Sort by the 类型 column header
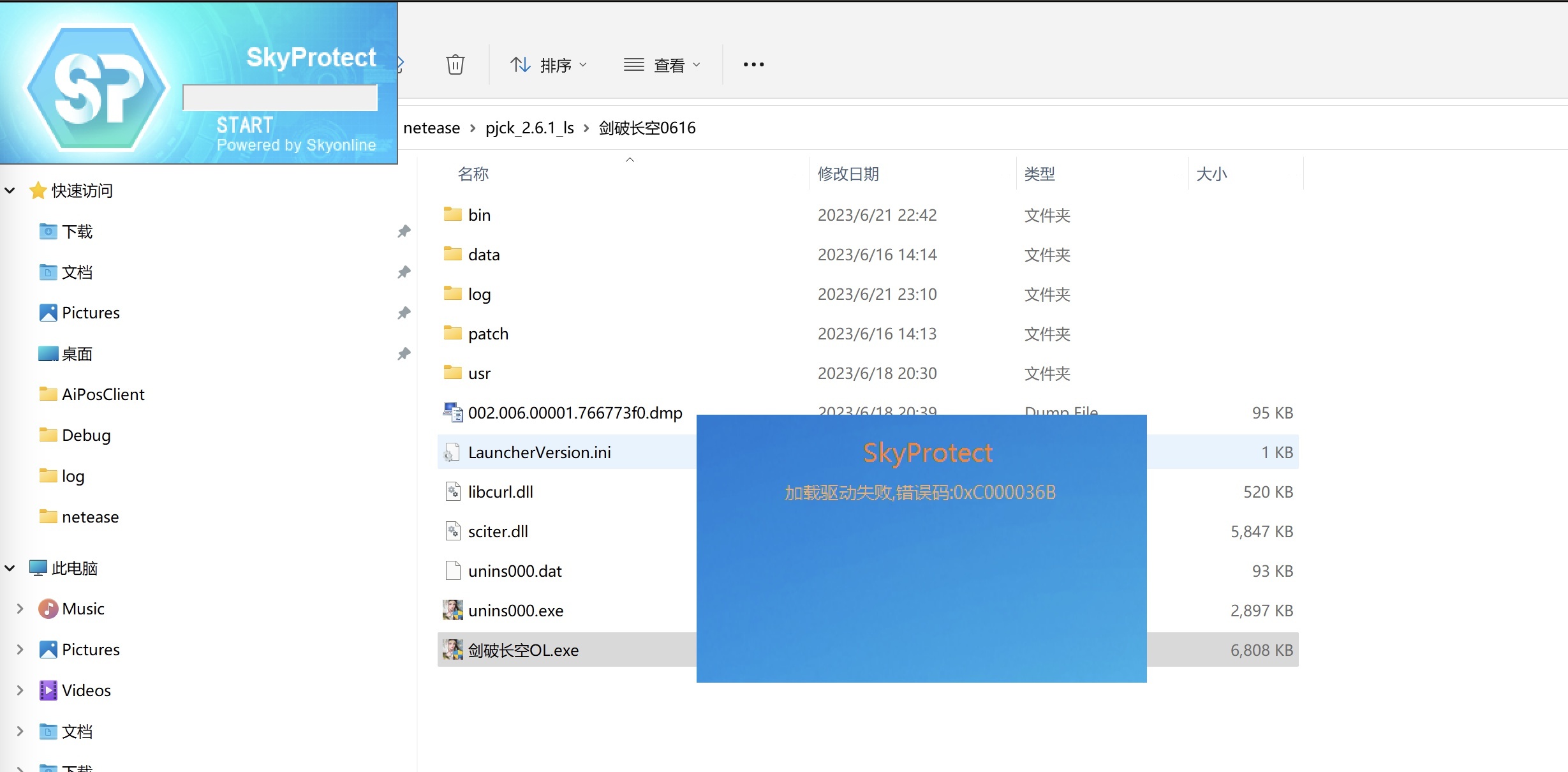 (1039, 174)
